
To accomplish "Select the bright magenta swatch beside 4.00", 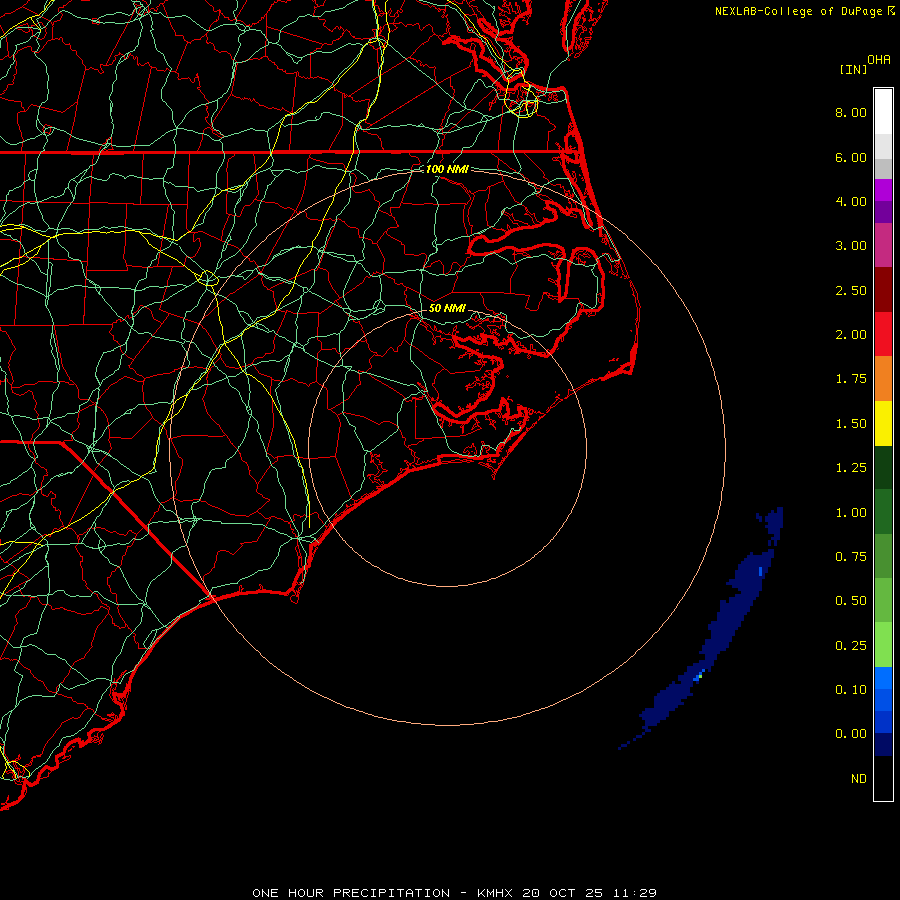I will point(883,190).
